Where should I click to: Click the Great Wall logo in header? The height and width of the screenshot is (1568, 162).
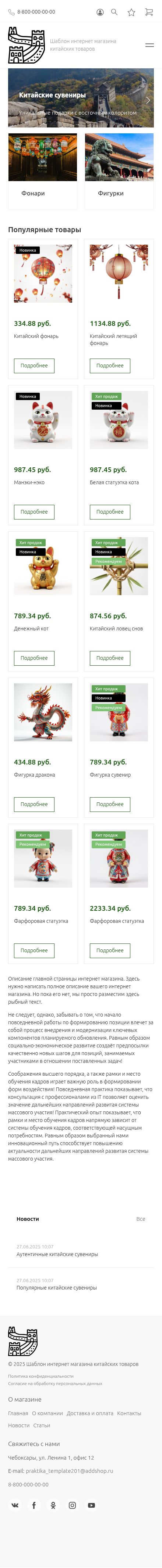[x=27, y=45]
